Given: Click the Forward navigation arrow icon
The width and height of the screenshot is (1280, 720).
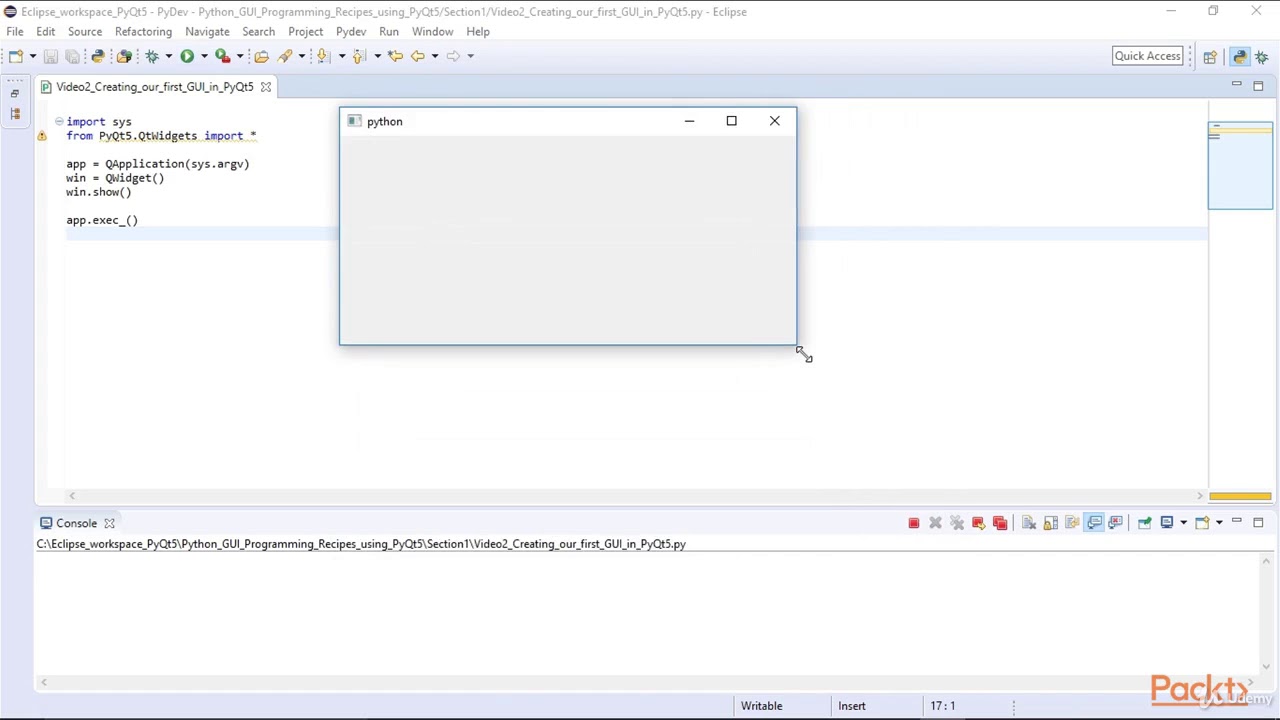Looking at the screenshot, I should coord(453,56).
